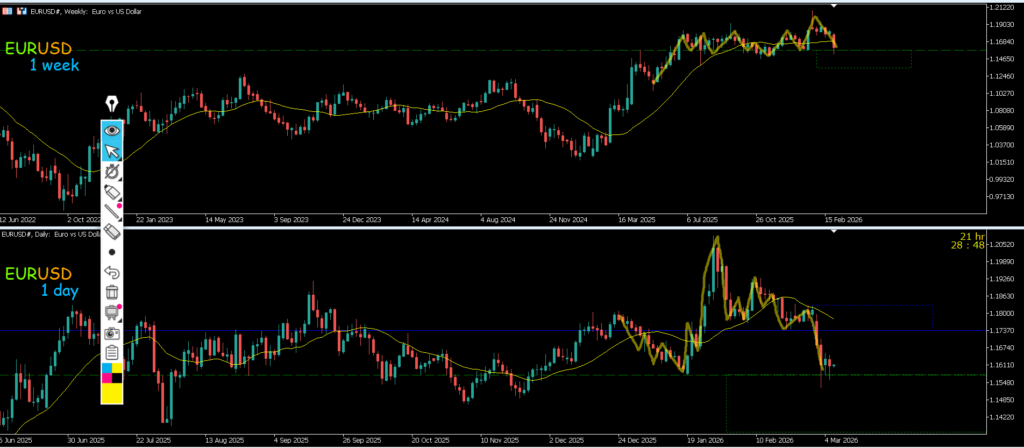Pick the yellow color swatch in palette
This screenshot has height=448, width=1024.
pos(112,393)
